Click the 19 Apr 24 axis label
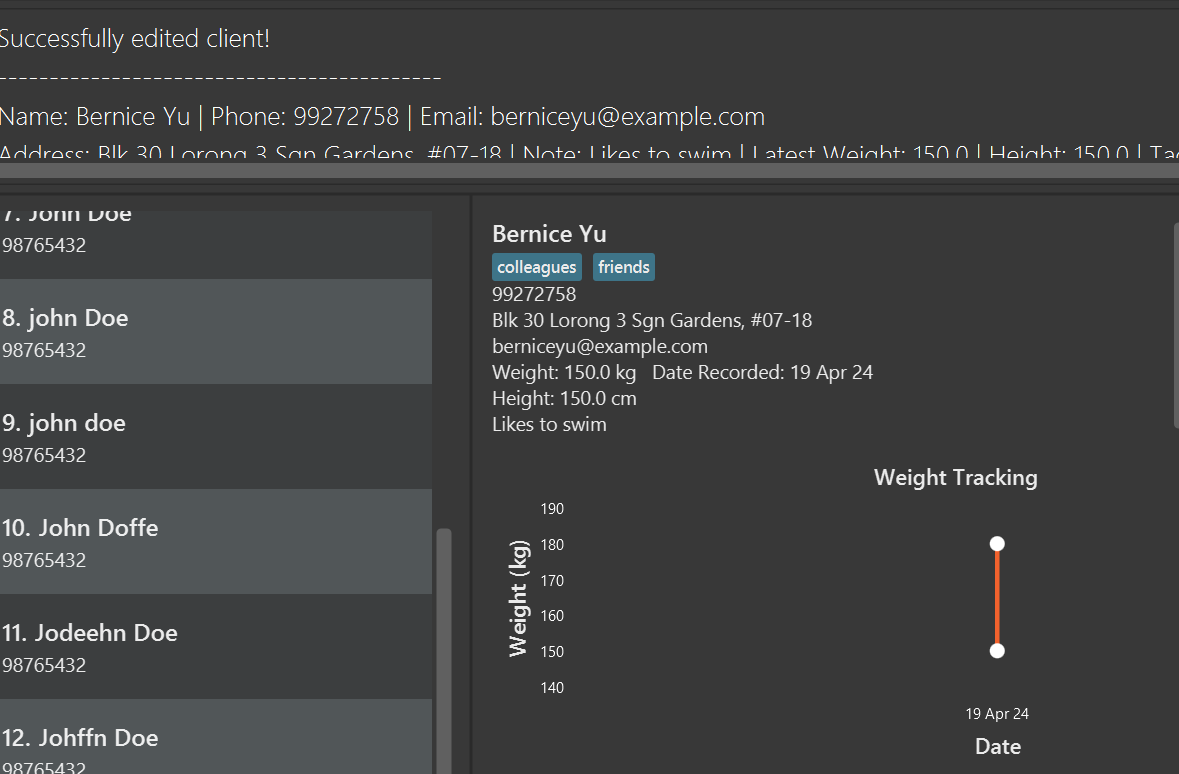This screenshot has height=774, width=1179. (x=997, y=714)
